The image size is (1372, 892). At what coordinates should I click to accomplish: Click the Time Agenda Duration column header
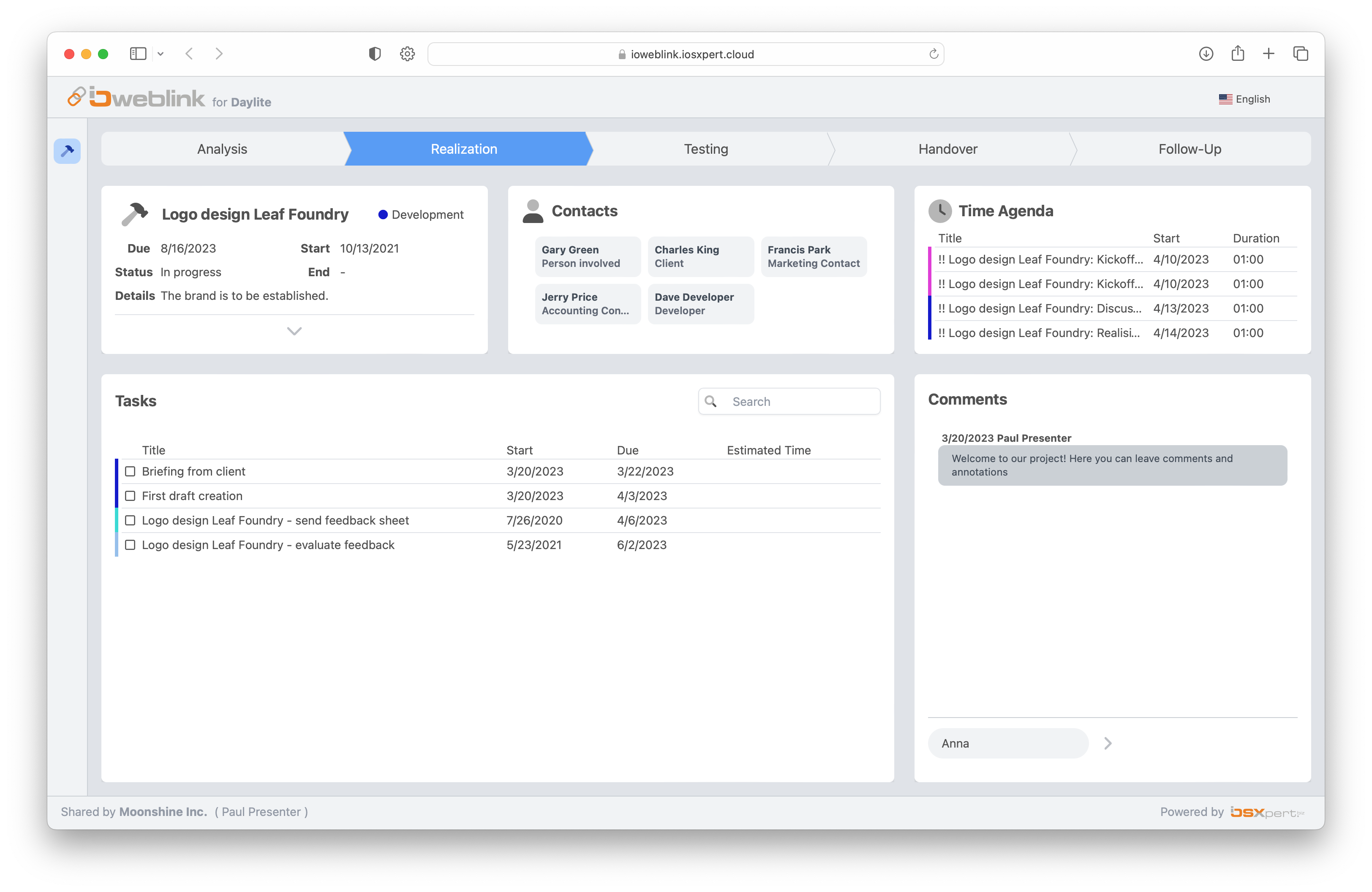1255,238
